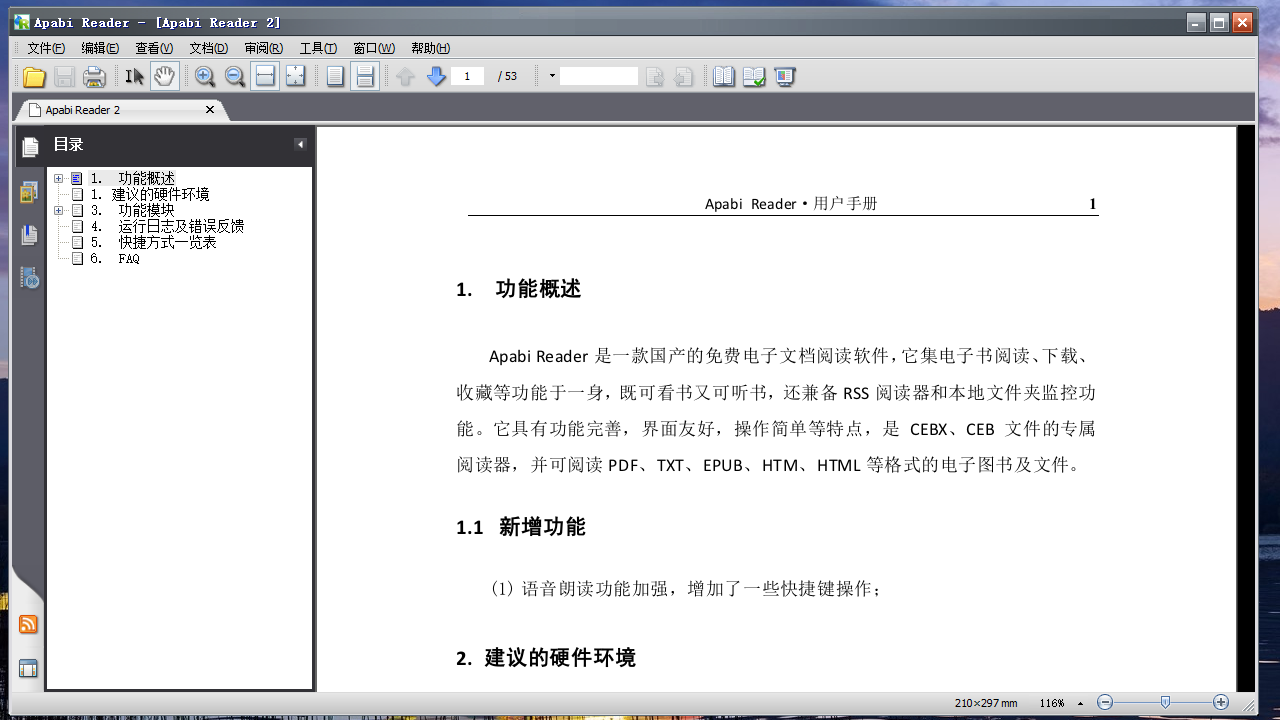Toggle fit-width page display
Viewport: 1280px width, 720px height.
click(264, 76)
